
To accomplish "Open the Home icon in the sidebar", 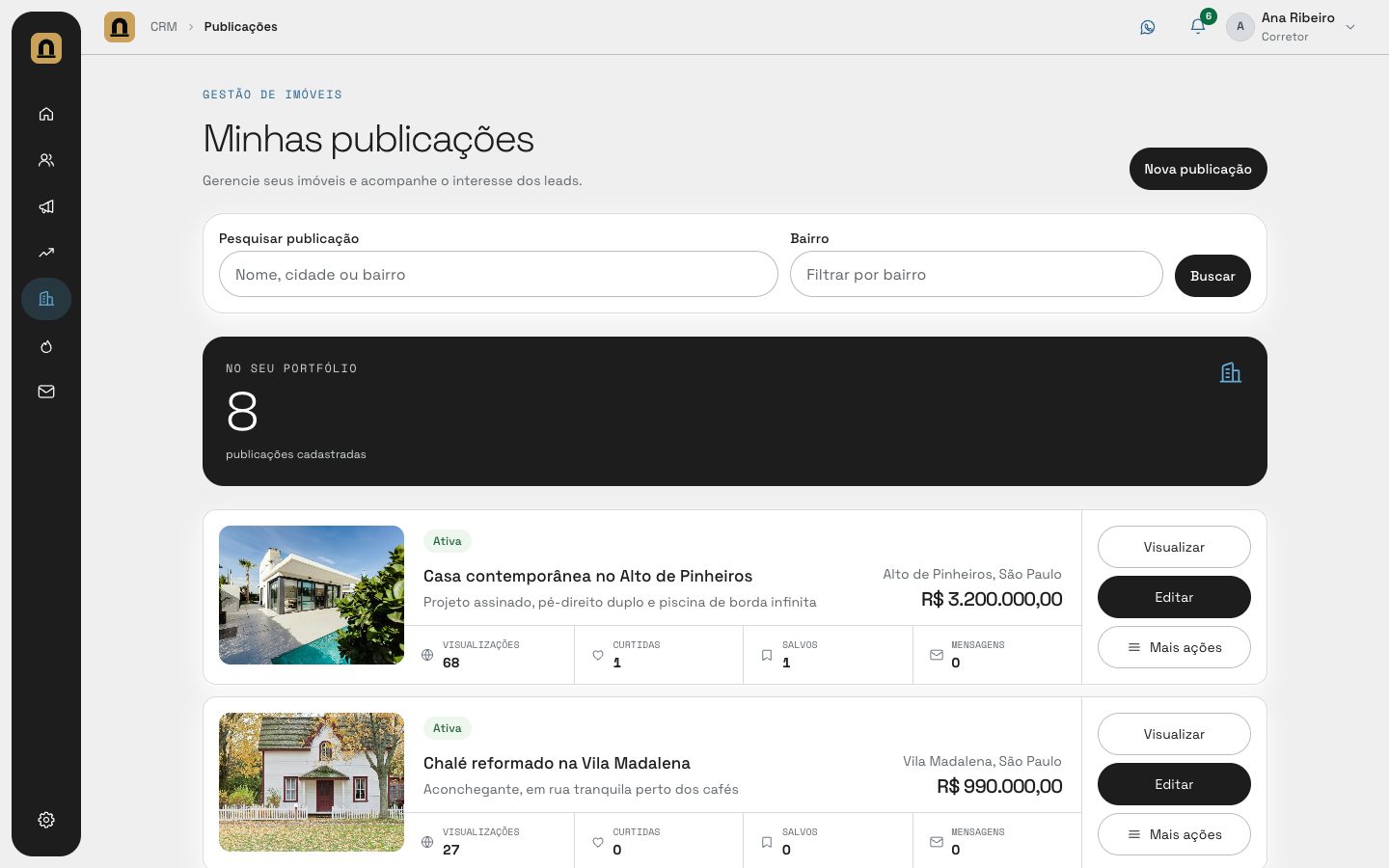I will pos(46,114).
